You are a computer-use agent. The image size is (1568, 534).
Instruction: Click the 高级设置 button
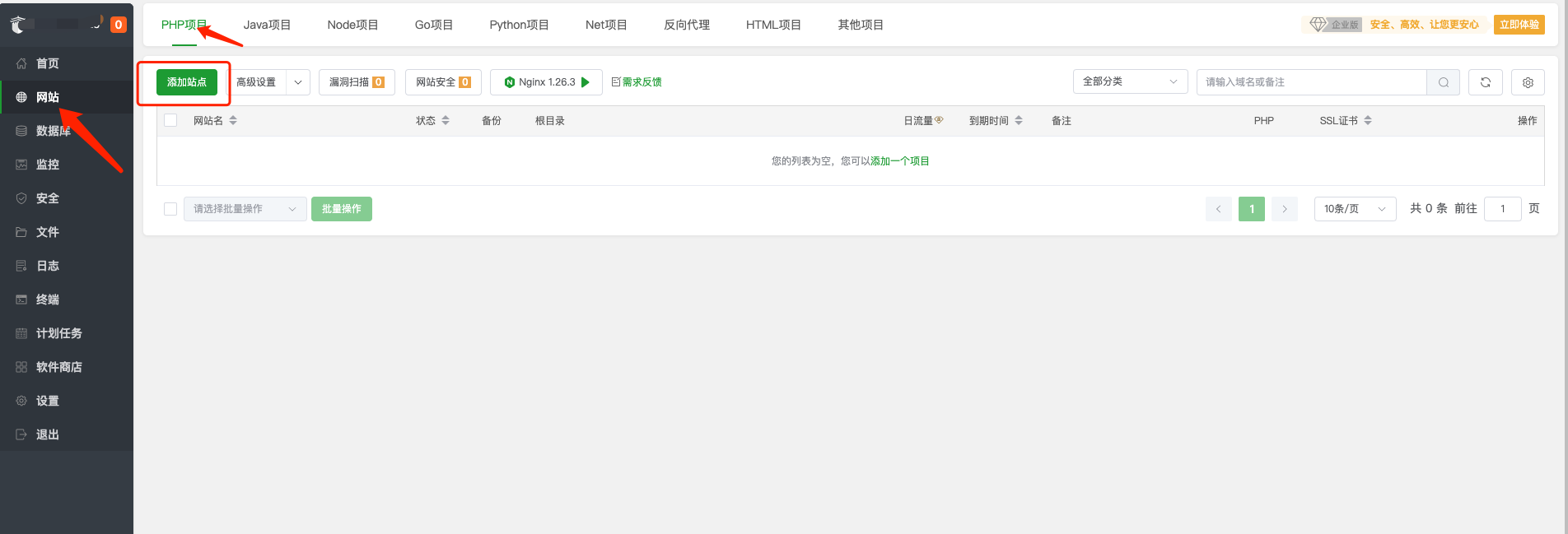click(x=256, y=82)
